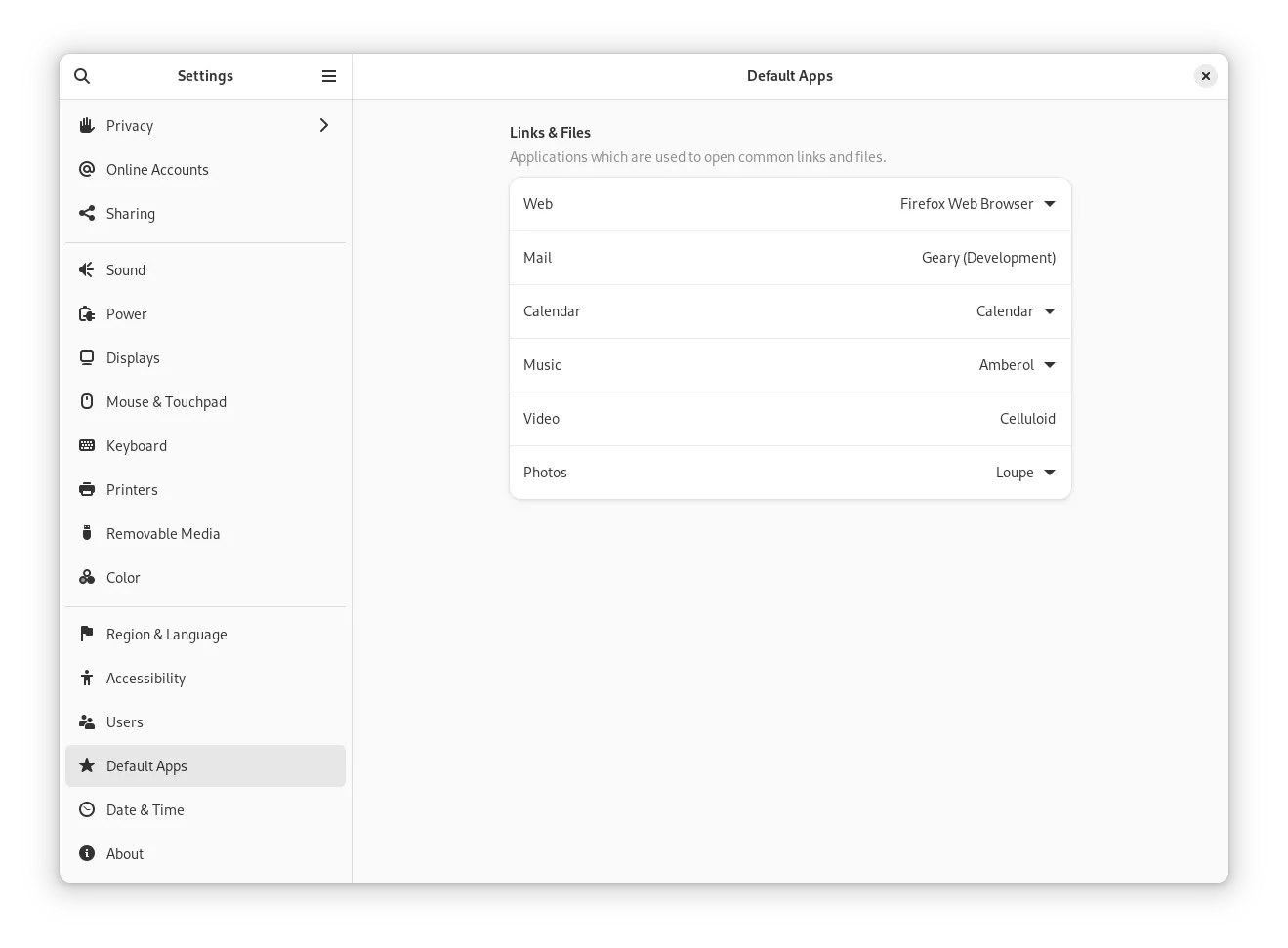Viewport: 1288px width, 948px height.
Task: Select Default Apps label in sidebar
Action: pos(146,766)
